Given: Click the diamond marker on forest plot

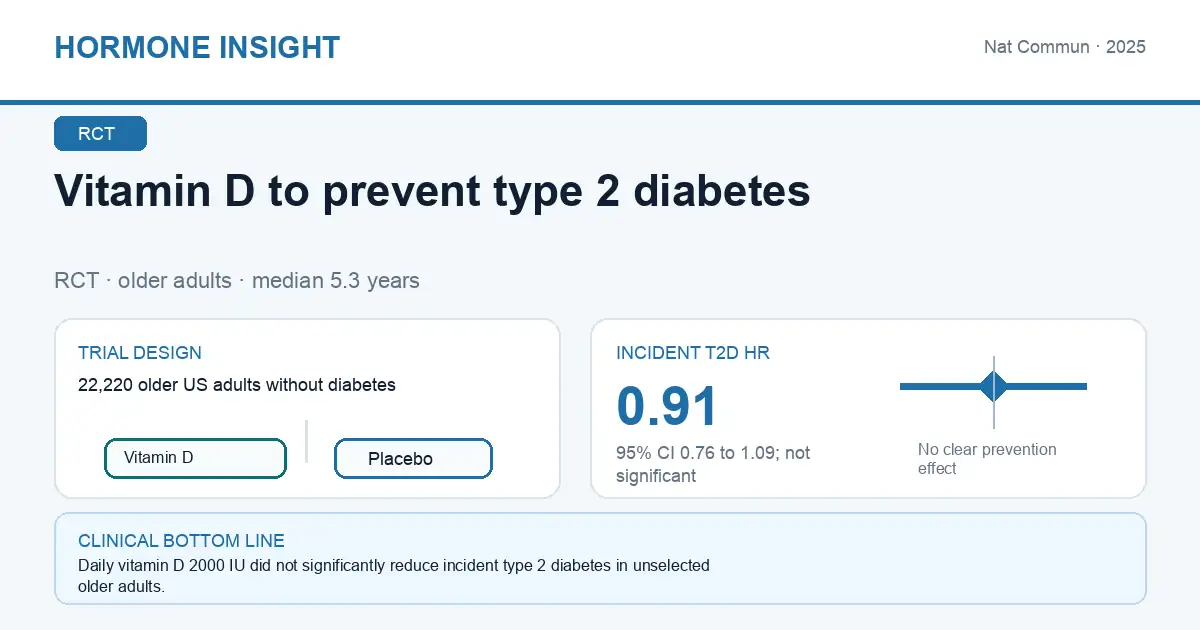Looking at the screenshot, I should click(x=994, y=386).
